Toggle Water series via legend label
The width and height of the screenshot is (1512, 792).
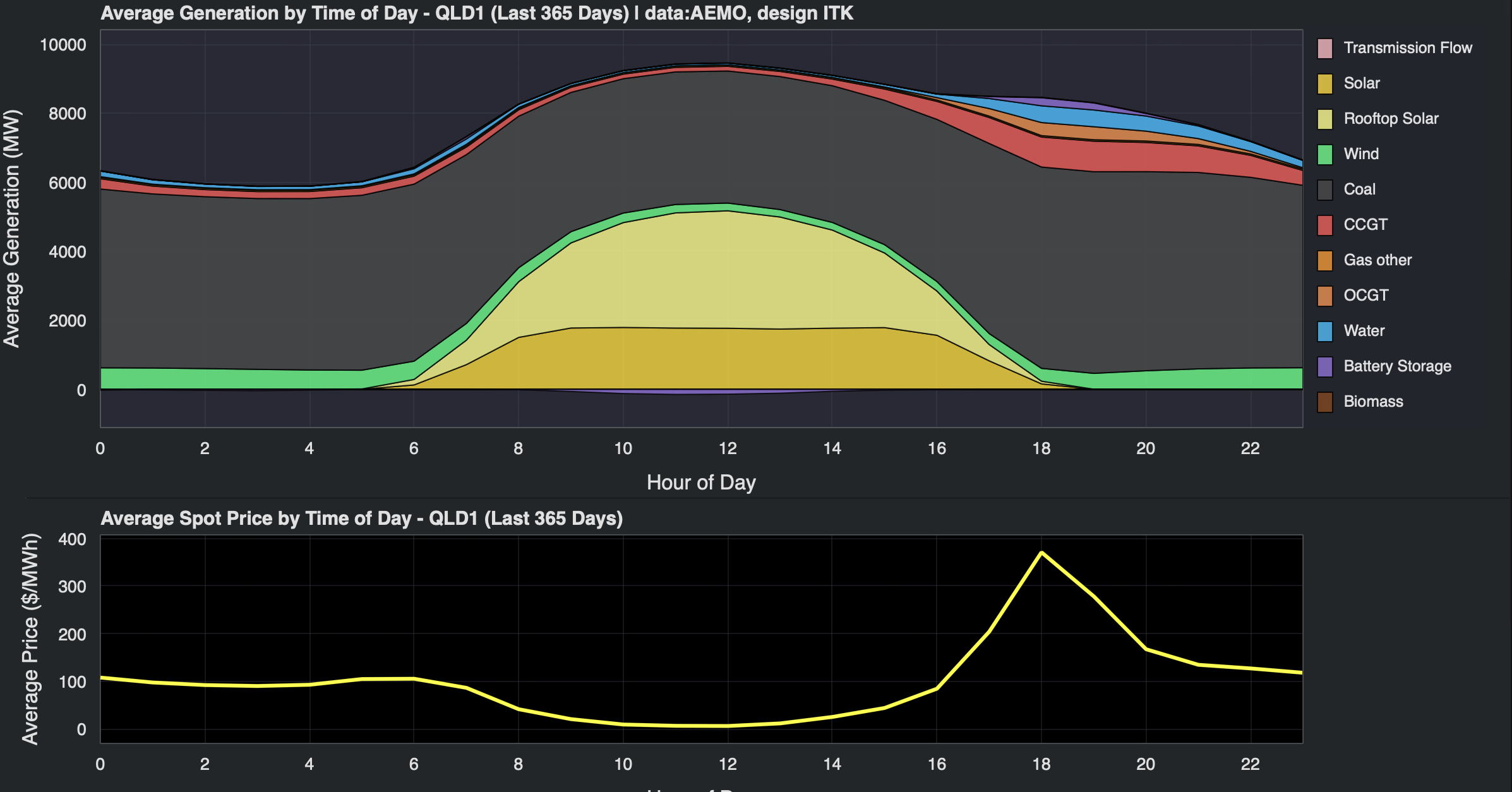pyautogui.click(x=1364, y=331)
